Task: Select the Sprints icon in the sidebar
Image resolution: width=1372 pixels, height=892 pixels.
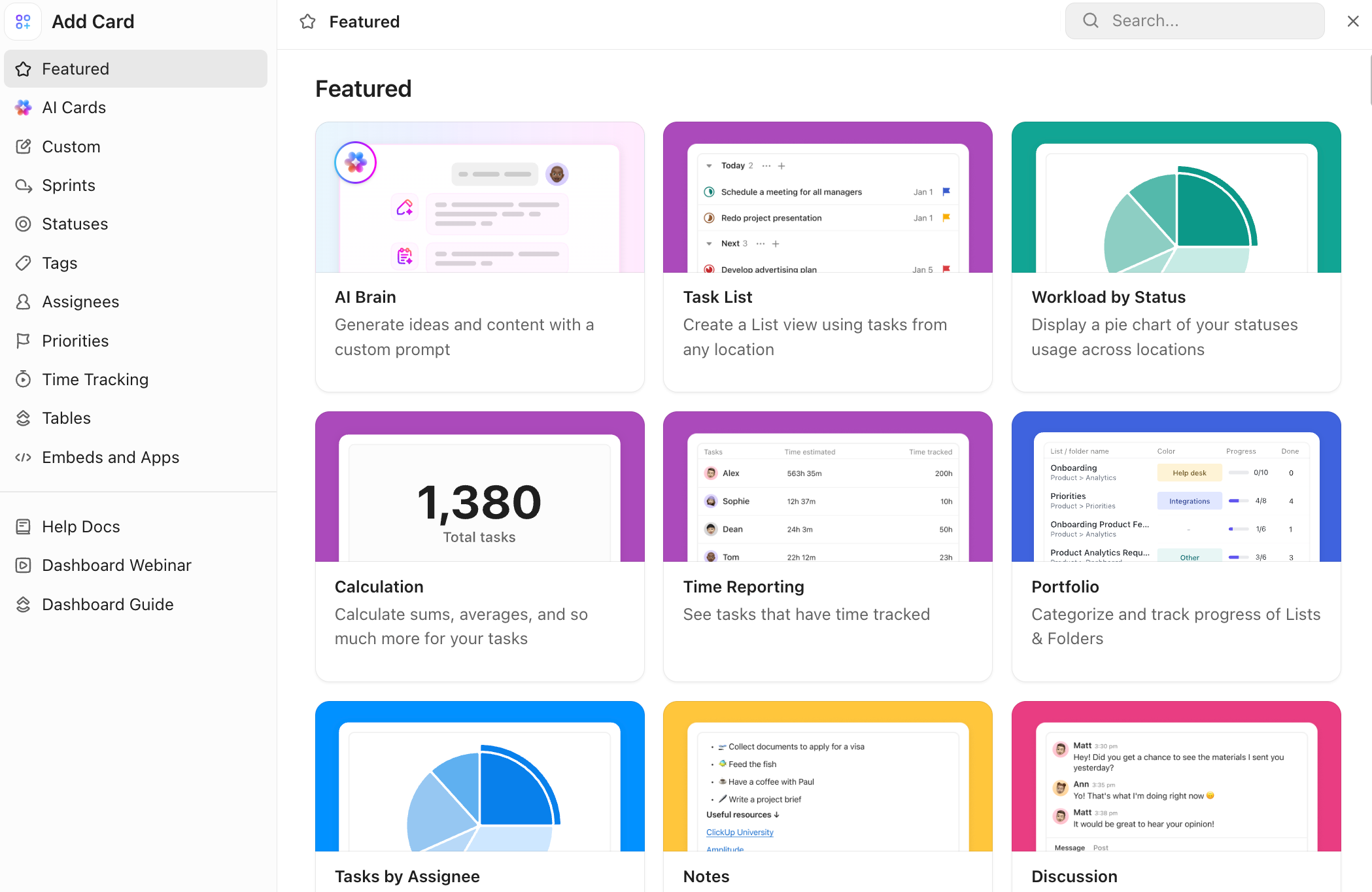Action: [x=24, y=185]
